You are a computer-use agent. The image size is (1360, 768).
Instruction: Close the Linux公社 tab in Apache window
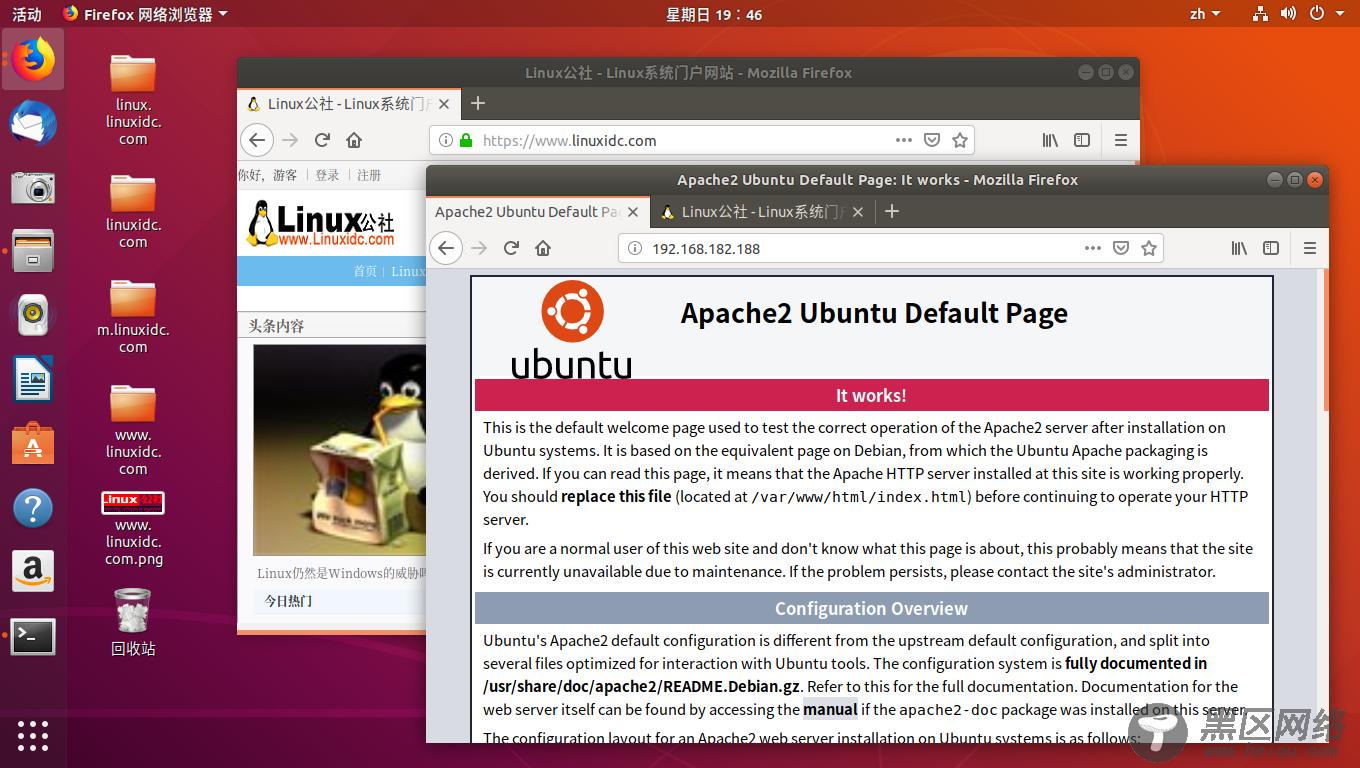click(x=860, y=211)
